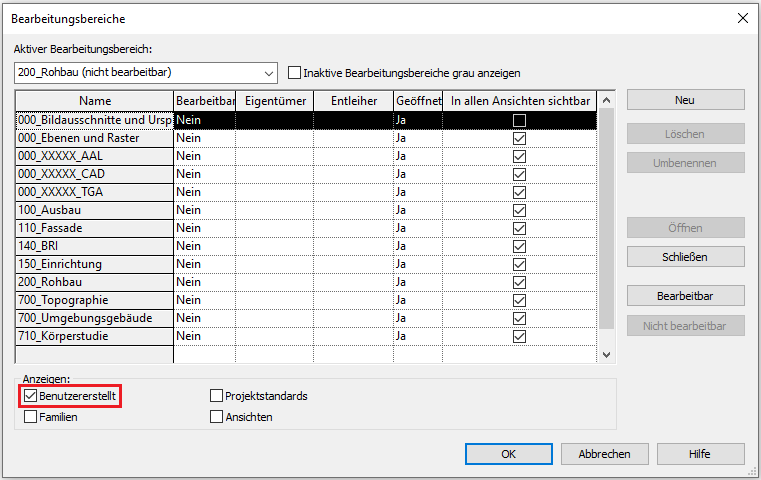Confirm with the OK button
This screenshot has height=480, width=761.
[508, 454]
